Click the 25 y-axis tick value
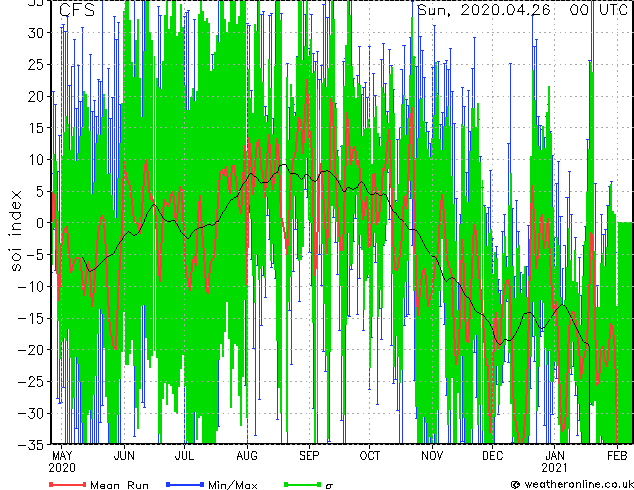 36,64
